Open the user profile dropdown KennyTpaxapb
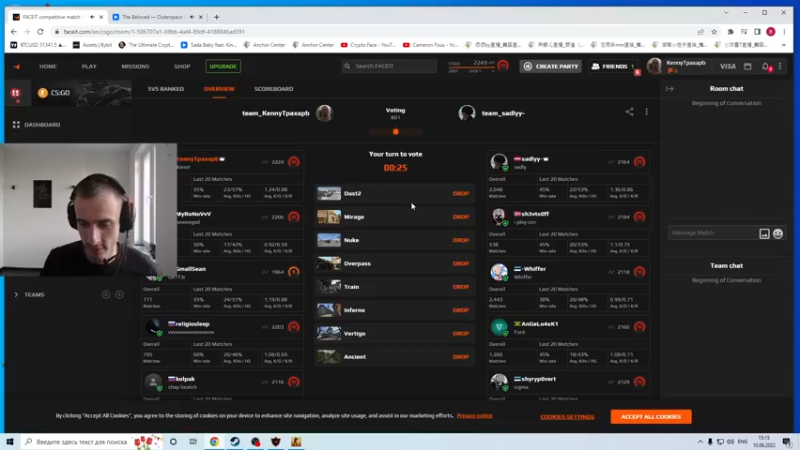This screenshot has width=800, height=450. click(677, 66)
